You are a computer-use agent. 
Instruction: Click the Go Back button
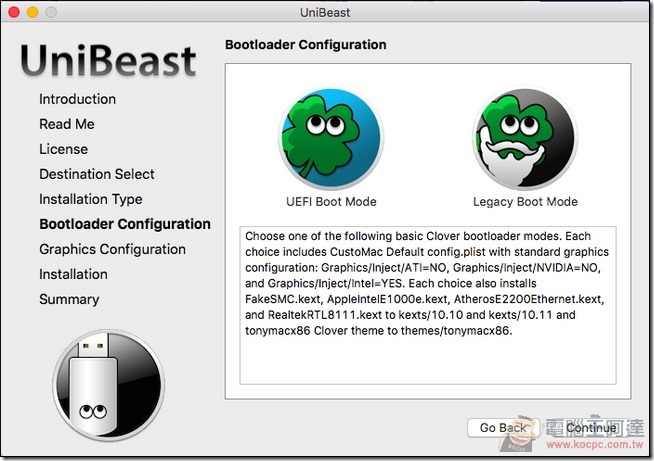[503, 428]
